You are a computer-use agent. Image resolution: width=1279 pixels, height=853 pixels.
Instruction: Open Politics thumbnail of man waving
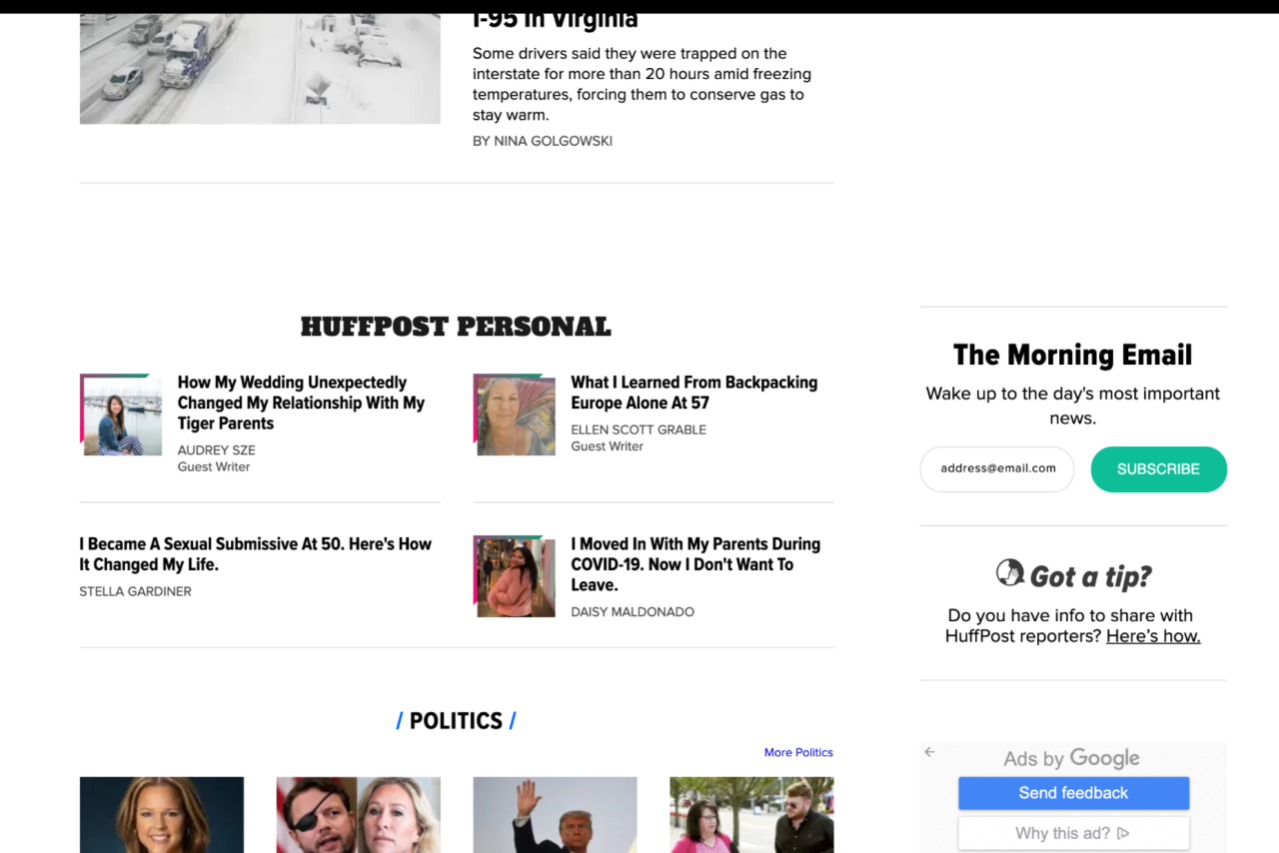(555, 815)
